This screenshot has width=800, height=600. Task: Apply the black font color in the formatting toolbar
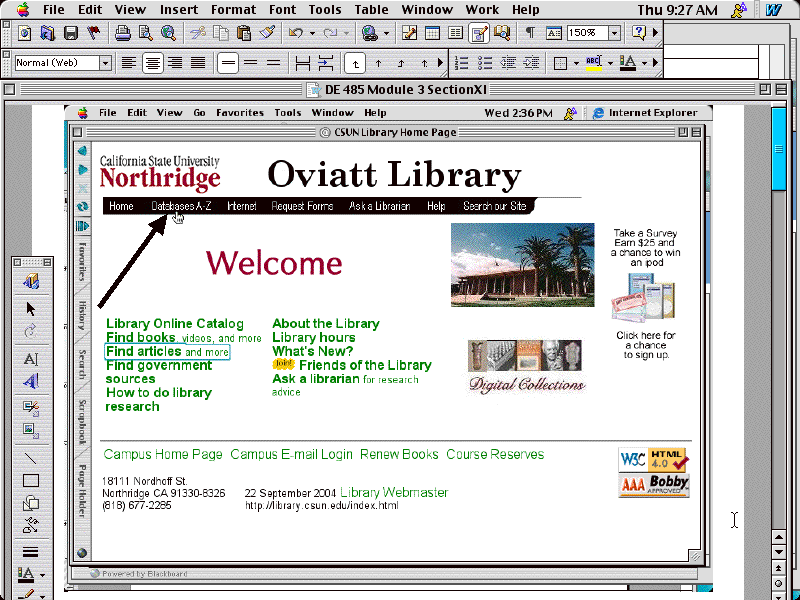click(x=628, y=63)
